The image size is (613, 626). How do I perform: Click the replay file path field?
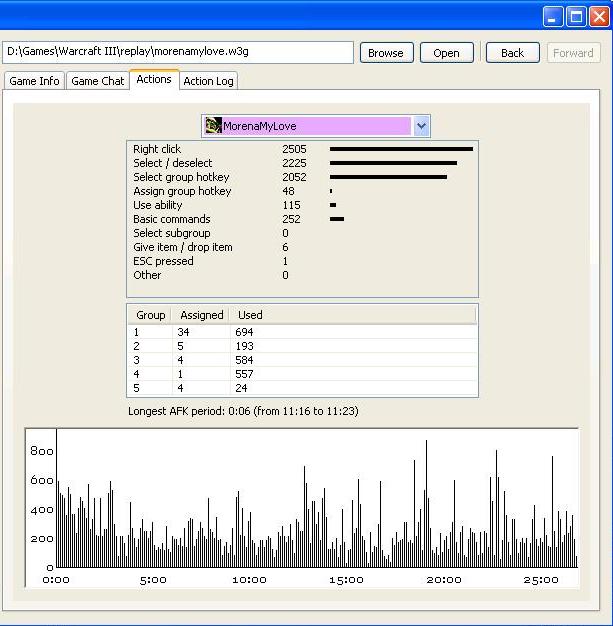tap(178, 52)
